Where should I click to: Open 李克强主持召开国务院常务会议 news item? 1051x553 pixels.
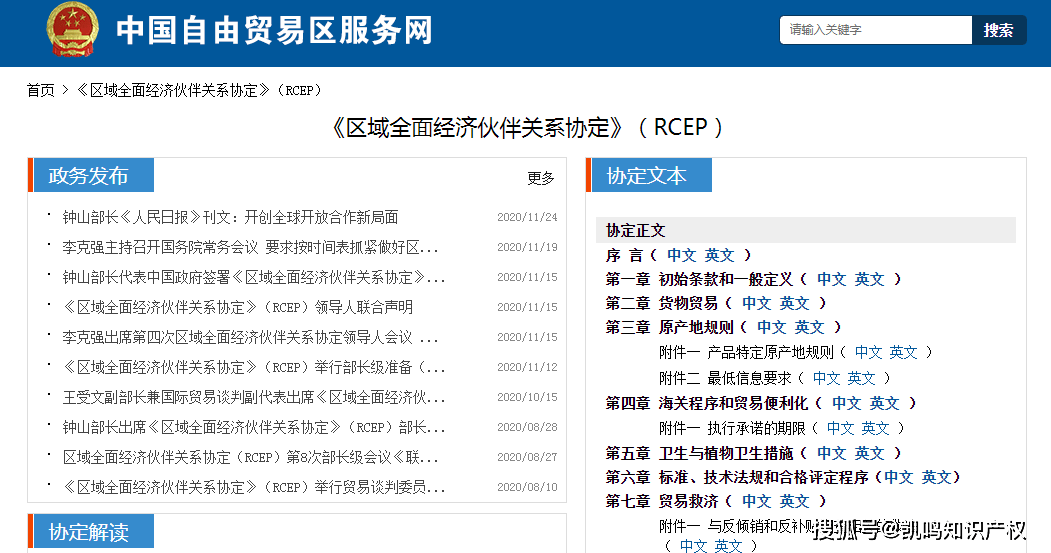250,247
